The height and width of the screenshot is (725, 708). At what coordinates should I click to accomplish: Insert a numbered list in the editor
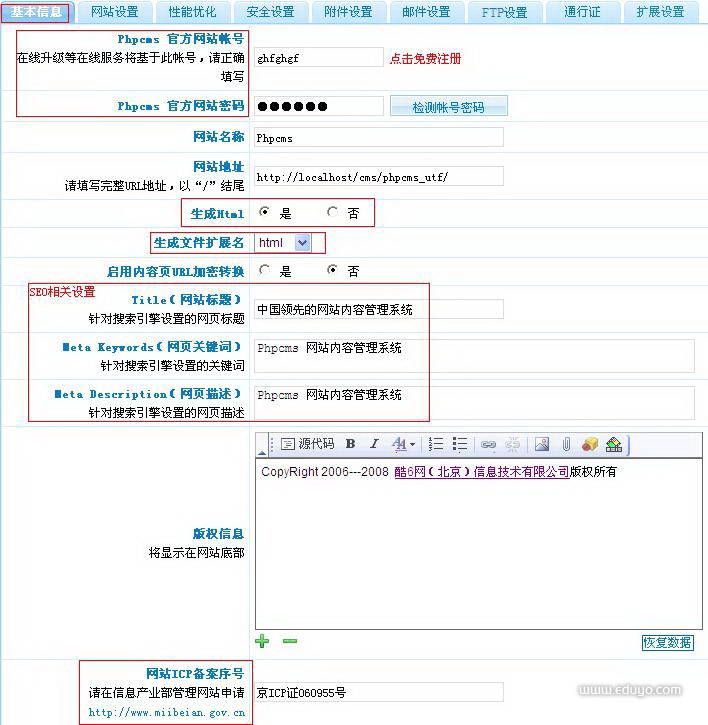(x=436, y=444)
